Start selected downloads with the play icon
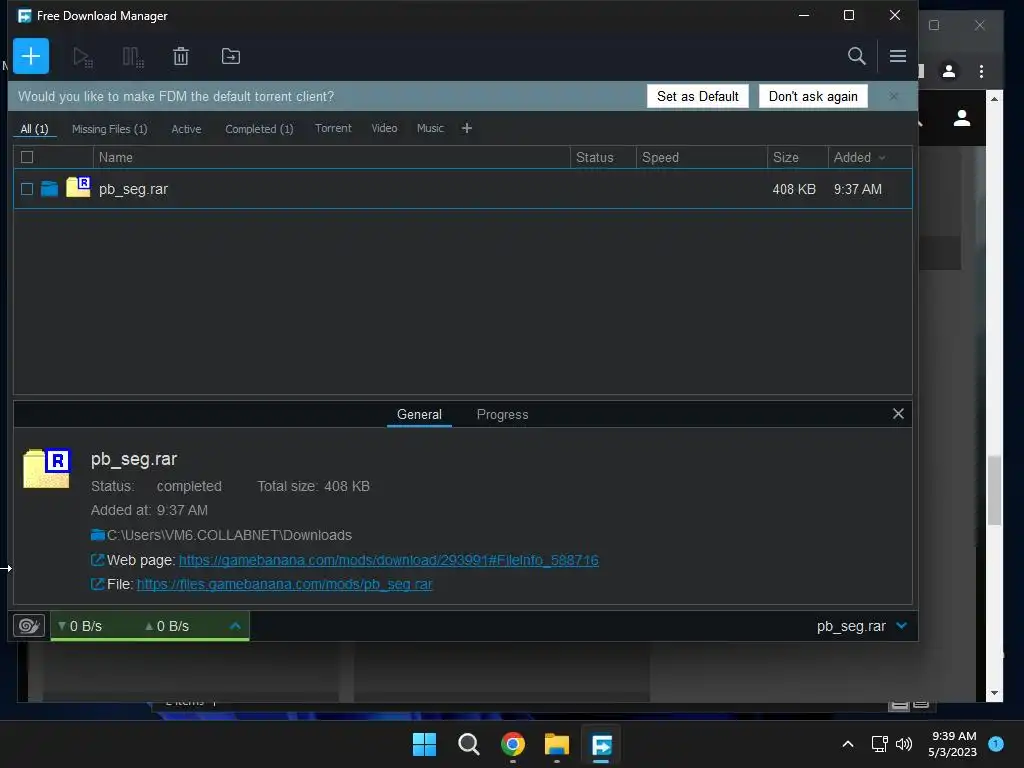This screenshot has width=1024, height=768. pos(82,57)
